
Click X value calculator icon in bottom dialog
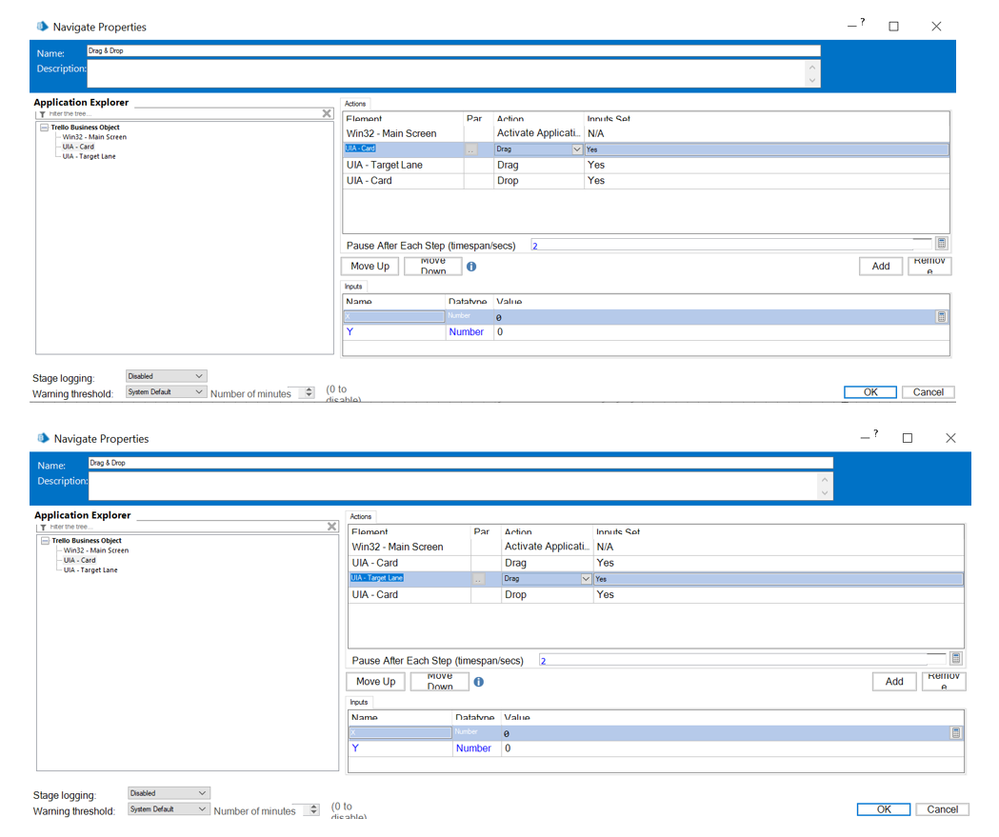tap(956, 733)
